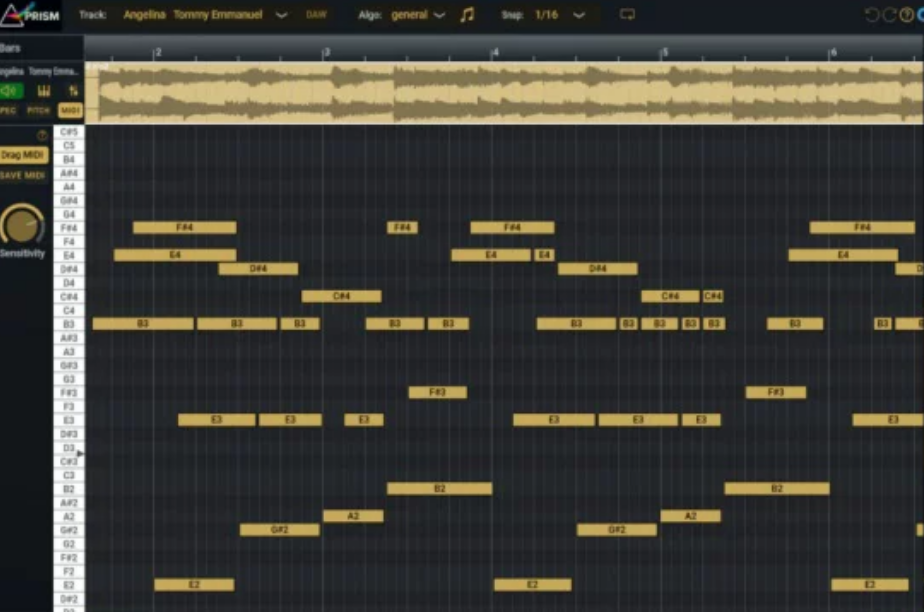Select the F#3 note in bar 3

click(x=438, y=392)
